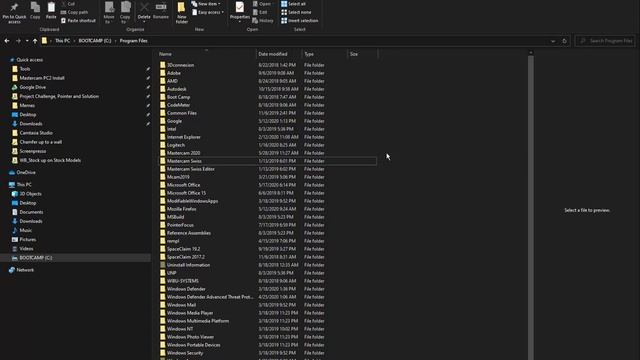Select the Autodesk folder icon
The width and height of the screenshot is (640, 360).
pos(162,89)
